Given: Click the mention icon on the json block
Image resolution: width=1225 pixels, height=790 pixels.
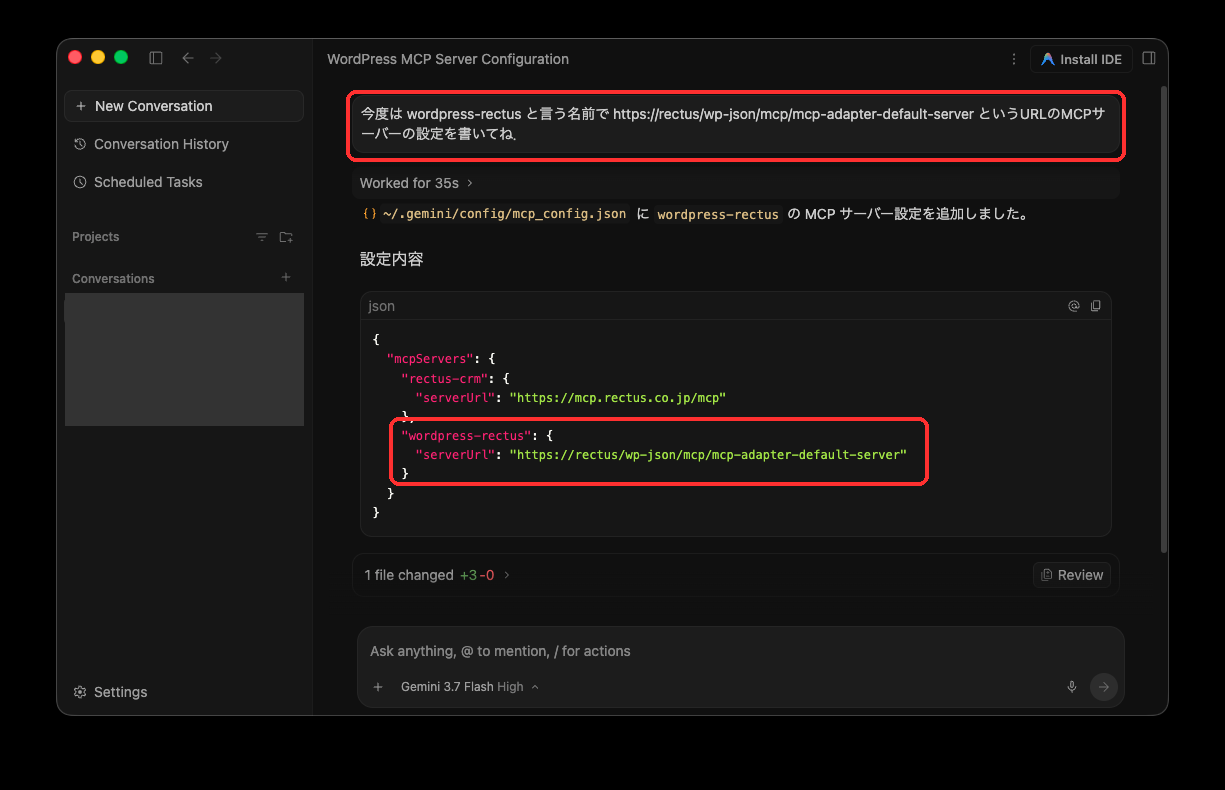Looking at the screenshot, I should point(1074,306).
